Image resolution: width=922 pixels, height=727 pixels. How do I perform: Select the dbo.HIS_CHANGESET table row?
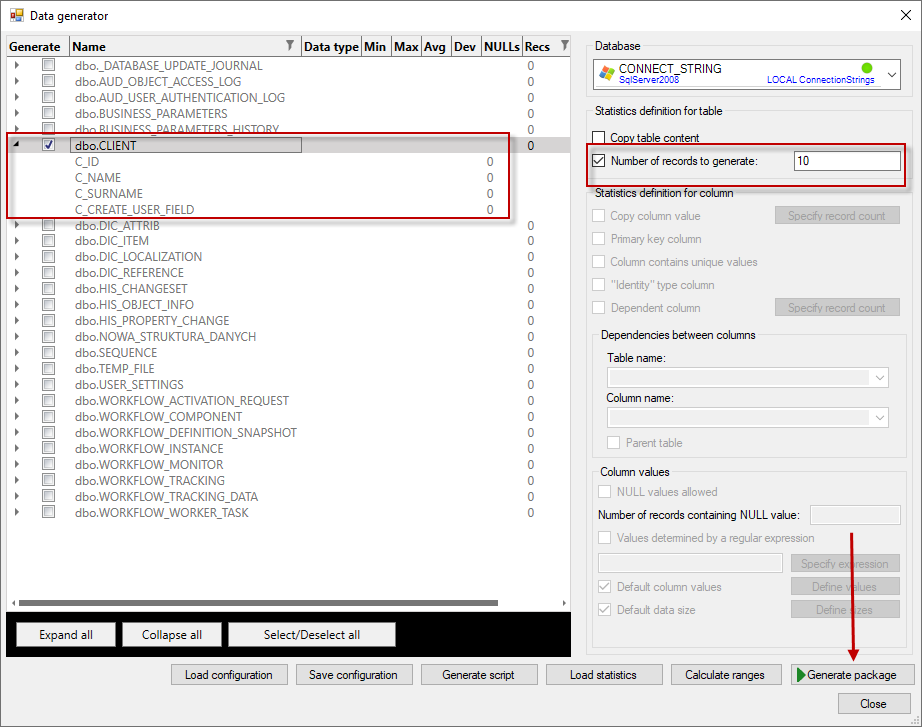288,289
